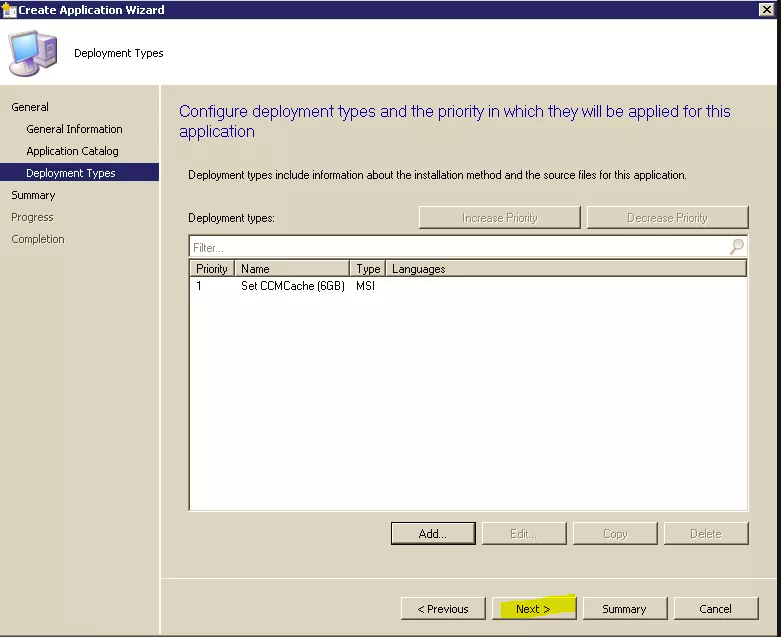Click priority value 1 in the list
The height and width of the screenshot is (637, 781).
click(199, 286)
